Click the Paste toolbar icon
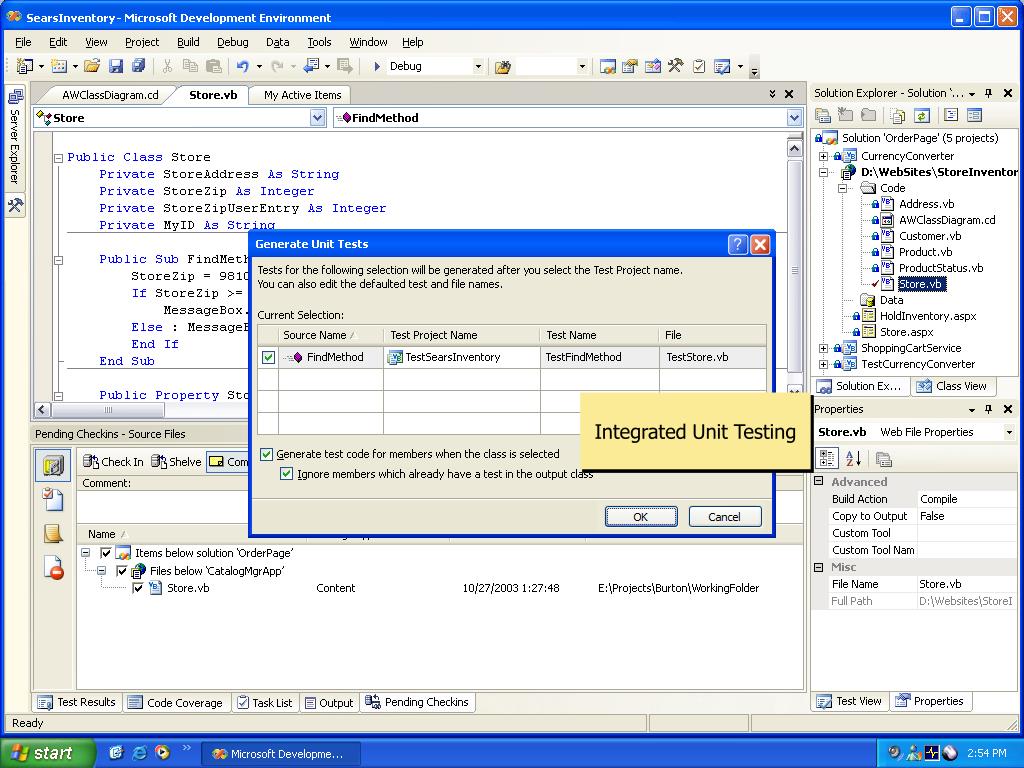The width and height of the screenshot is (1024, 768). 213,66
